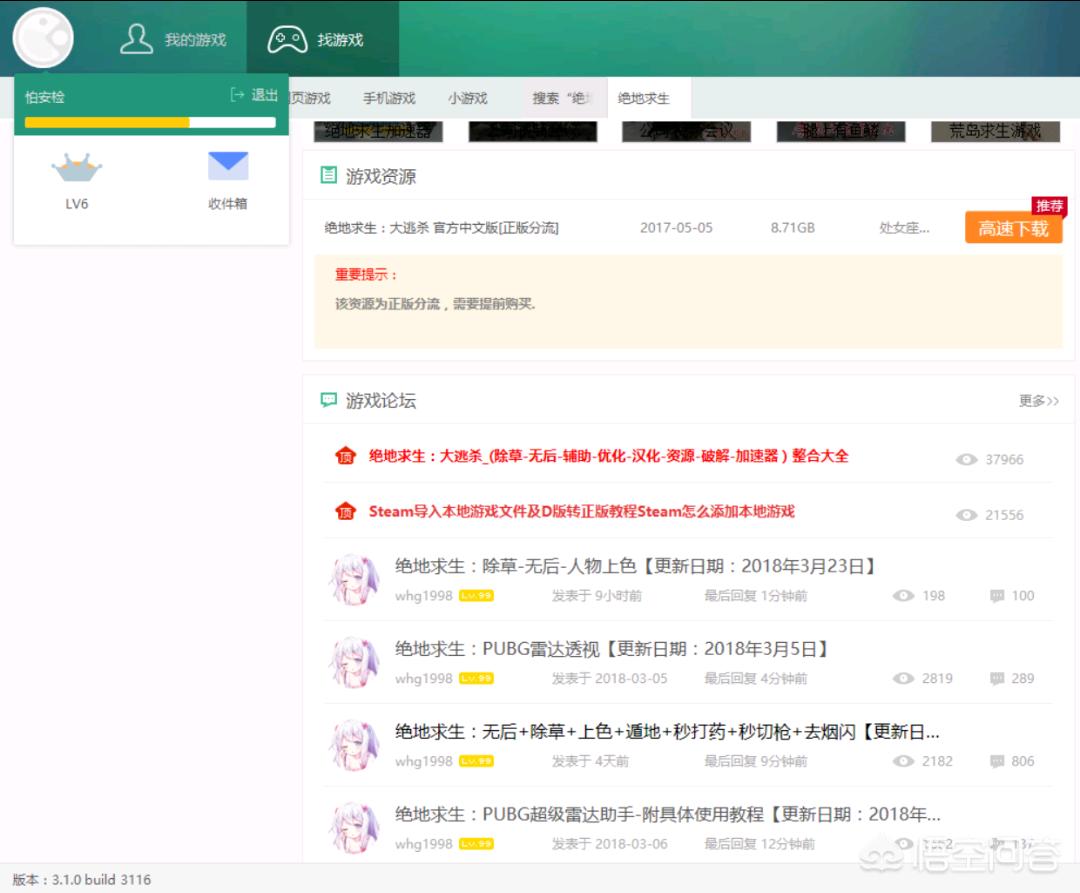The height and width of the screenshot is (893, 1080).
Task: Click avatar of PUBG超级雷达助手 post
Action: [x=354, y=828]
